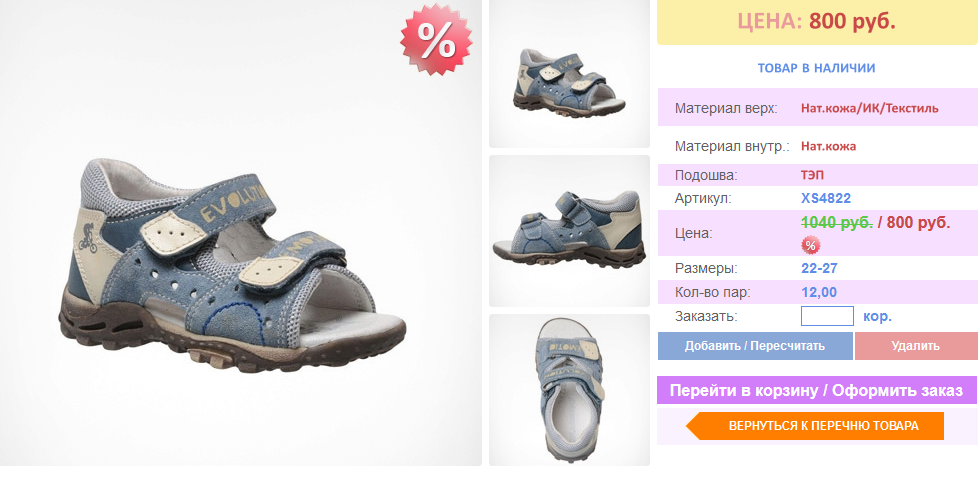Click the red percent discount badge on main photo

(x=436, y=40)
